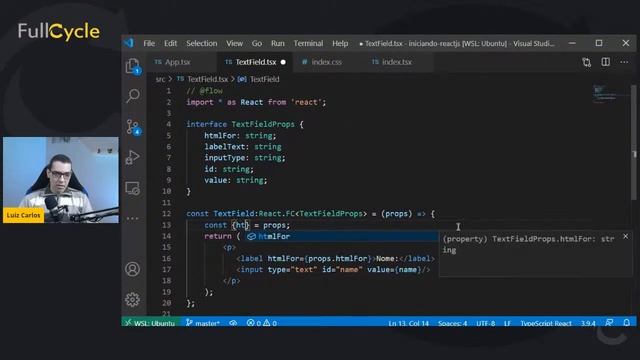Click the synchronize changes cloud icon
The image size is (640, 360).
pyautogui.click(x=233, y=323)
